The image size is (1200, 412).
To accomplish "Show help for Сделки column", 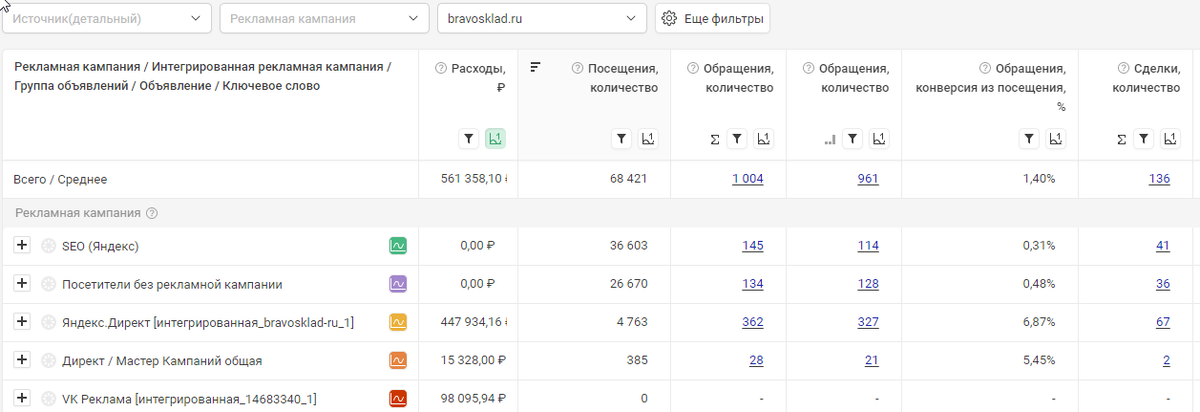I will point(1123,69).
